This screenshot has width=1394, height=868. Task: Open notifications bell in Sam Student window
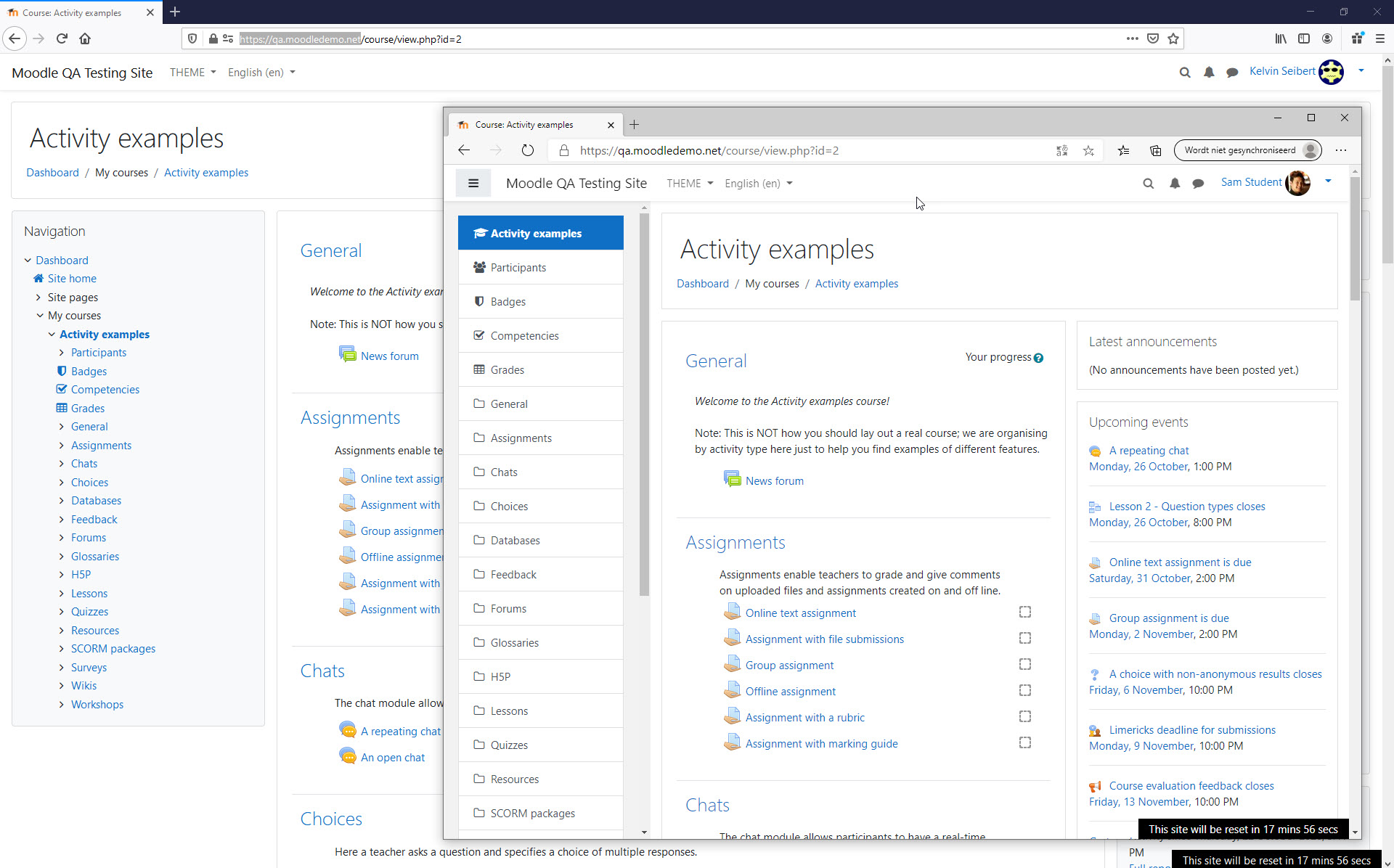coord(1175,184)
